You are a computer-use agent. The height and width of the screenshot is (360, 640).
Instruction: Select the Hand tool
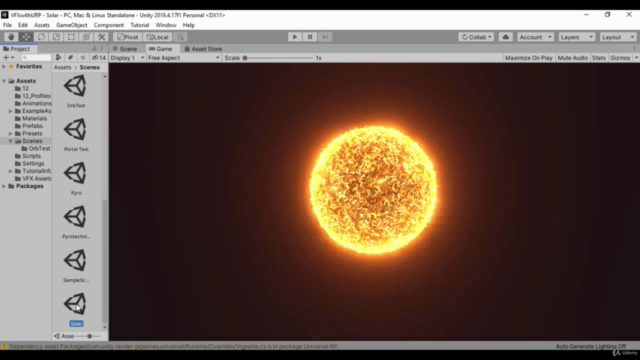11,37
